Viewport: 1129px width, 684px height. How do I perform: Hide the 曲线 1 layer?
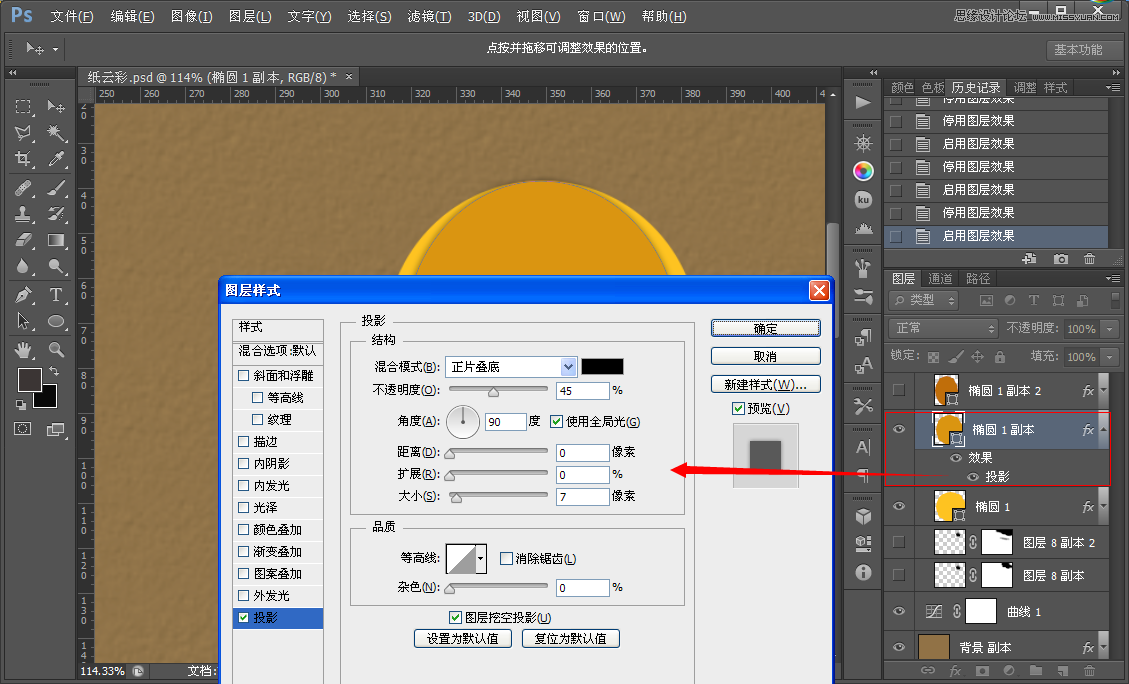click(899, 611)
